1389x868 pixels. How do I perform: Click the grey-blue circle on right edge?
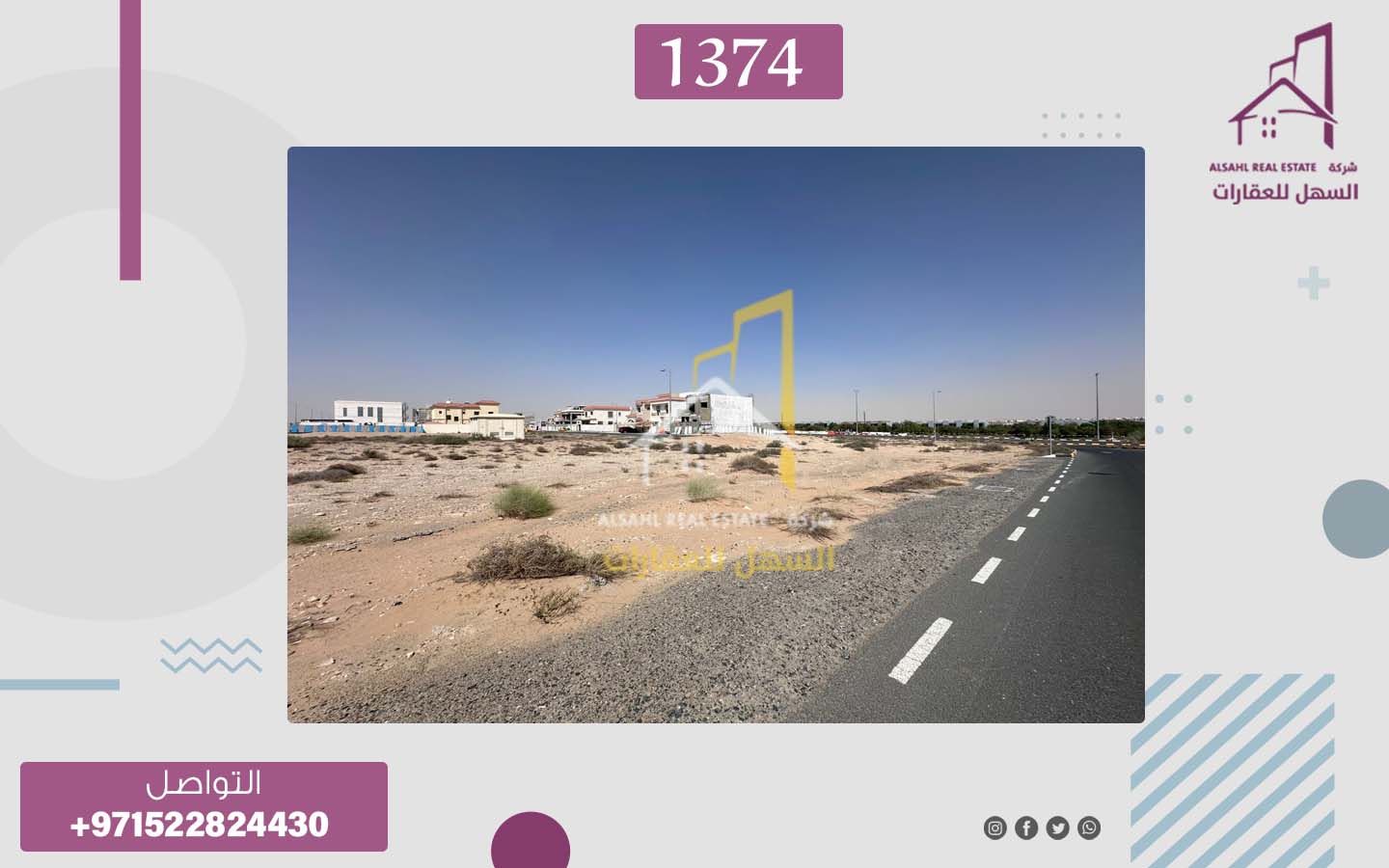(1356, 519)
